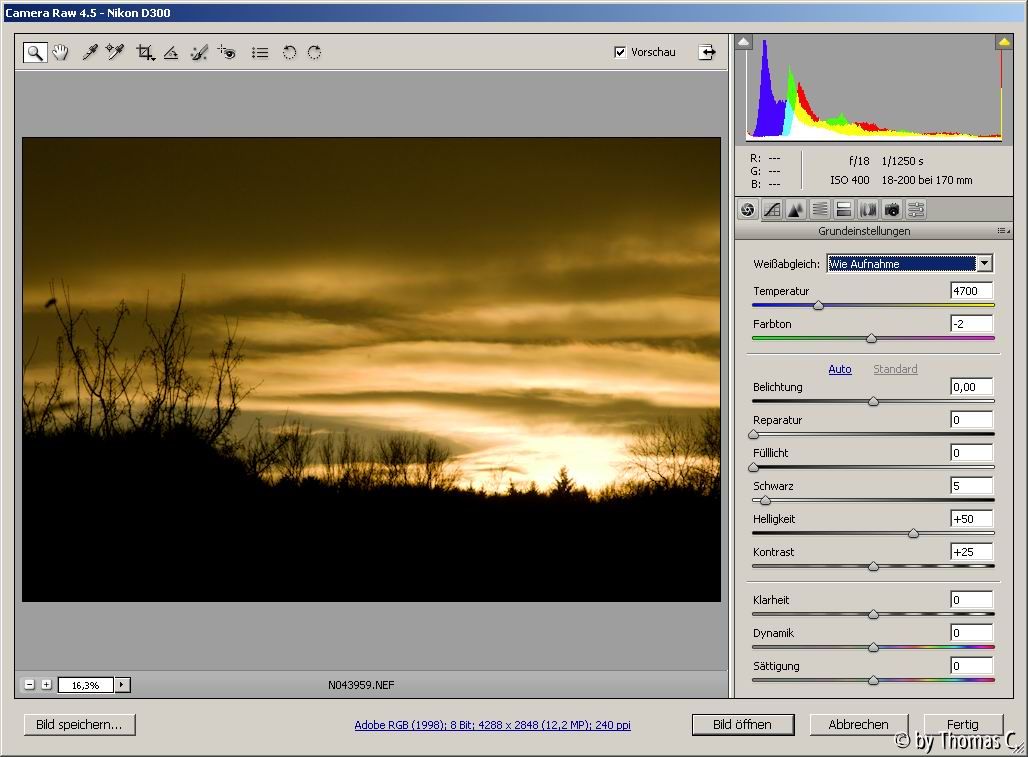Choose the Red Eye Removal tool

(x=227, y=53)
